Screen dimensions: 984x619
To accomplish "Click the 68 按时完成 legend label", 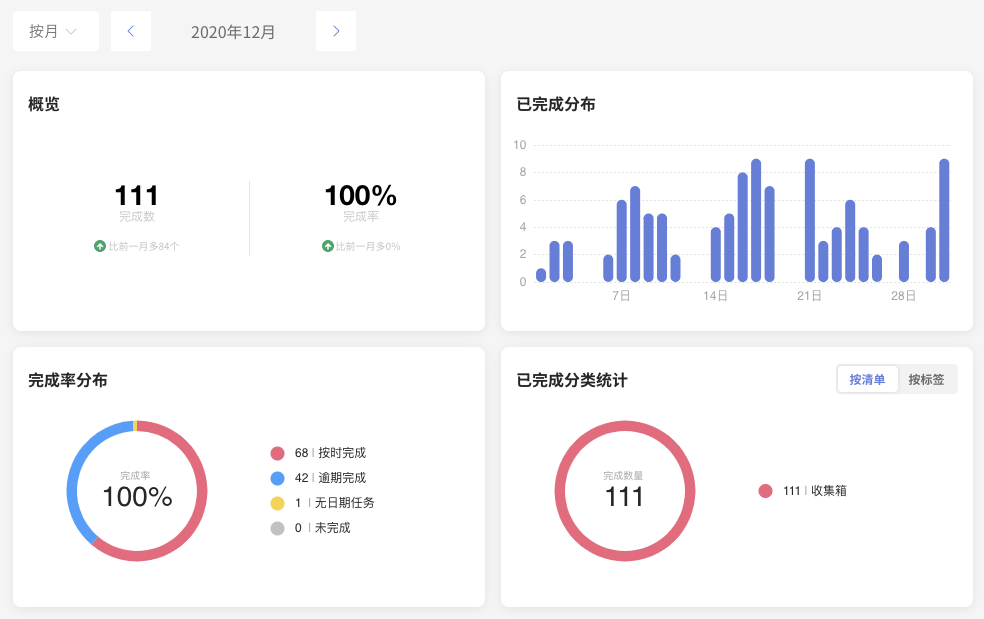I will pos(330,453).
